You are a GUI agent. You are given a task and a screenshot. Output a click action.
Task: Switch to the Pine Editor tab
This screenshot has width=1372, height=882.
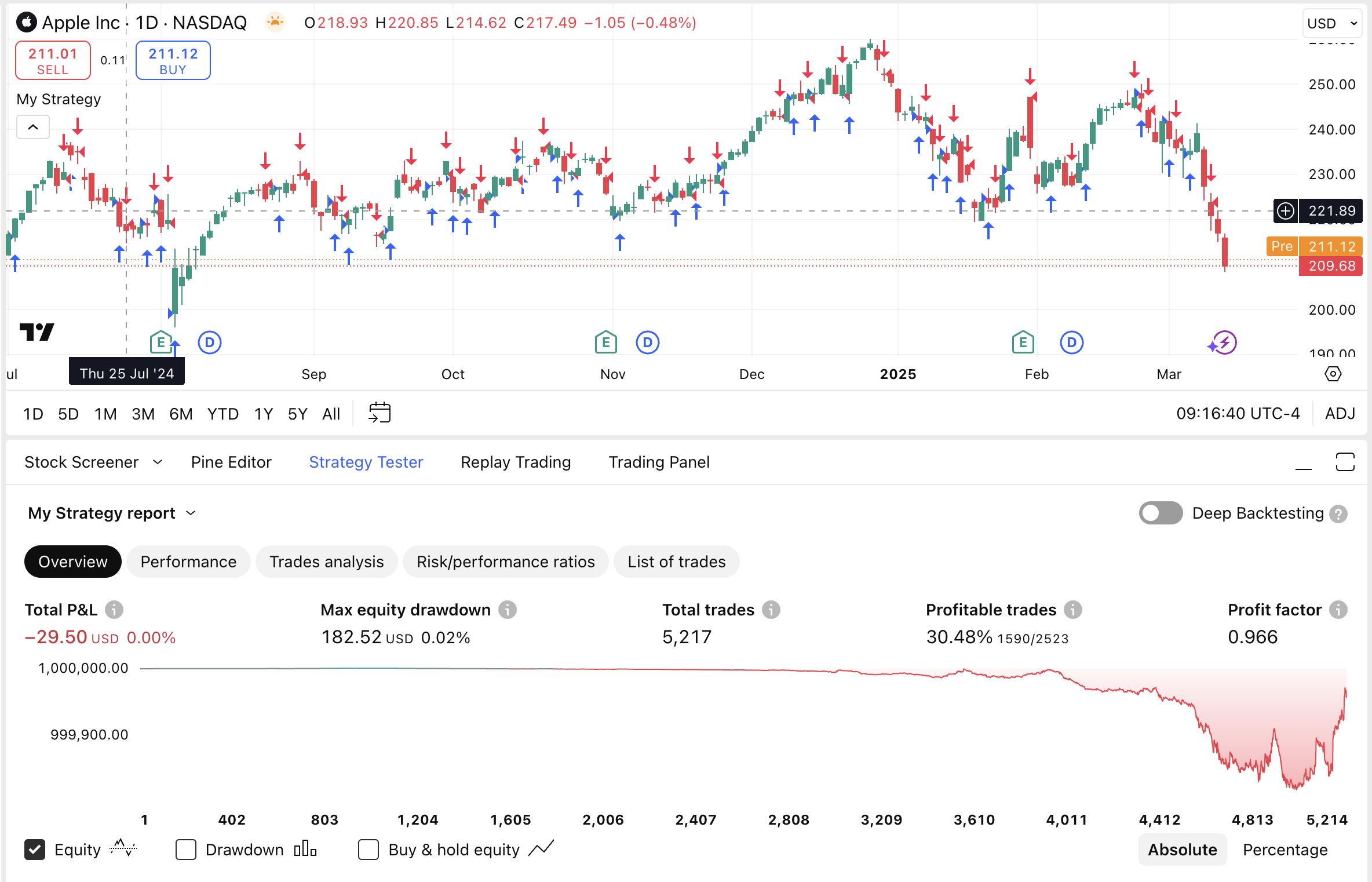[x=231, y=462]
